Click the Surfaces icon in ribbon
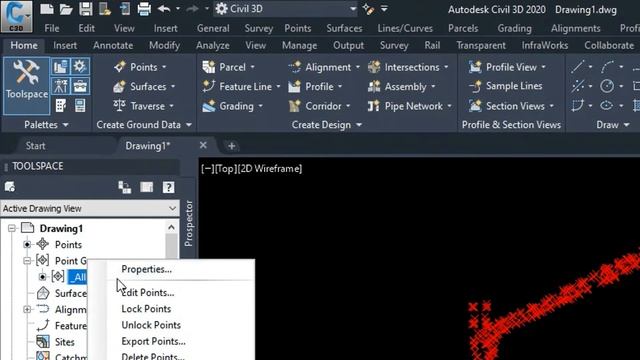This screenshot has height=360, width=640. [119, 87]
